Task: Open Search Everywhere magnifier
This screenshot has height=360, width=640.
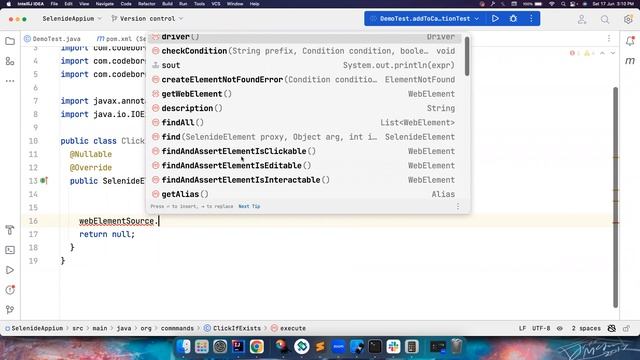Action: click(x=605, y=19)
